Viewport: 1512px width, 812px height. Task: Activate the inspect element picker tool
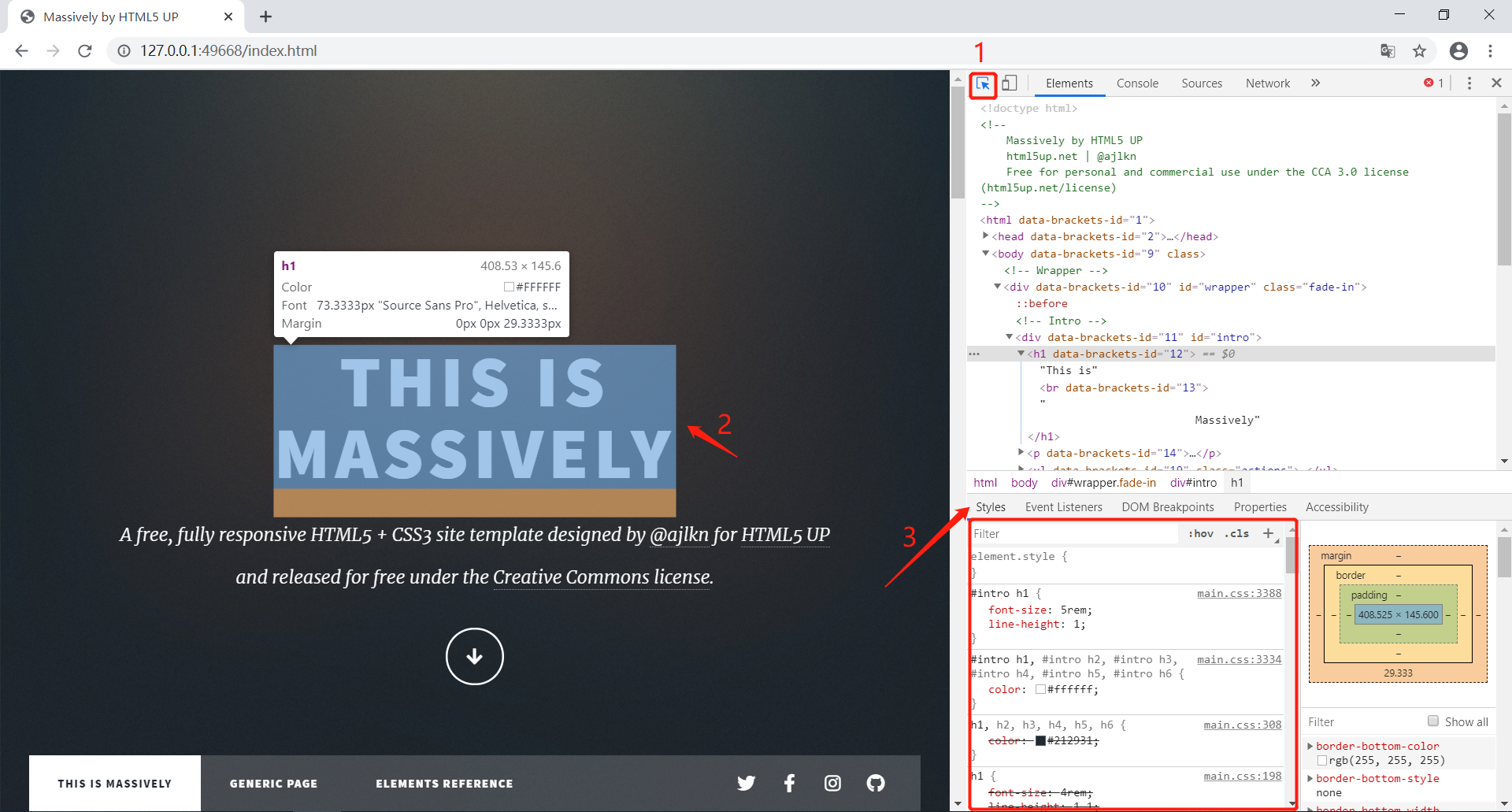click(x=983, y=83)
